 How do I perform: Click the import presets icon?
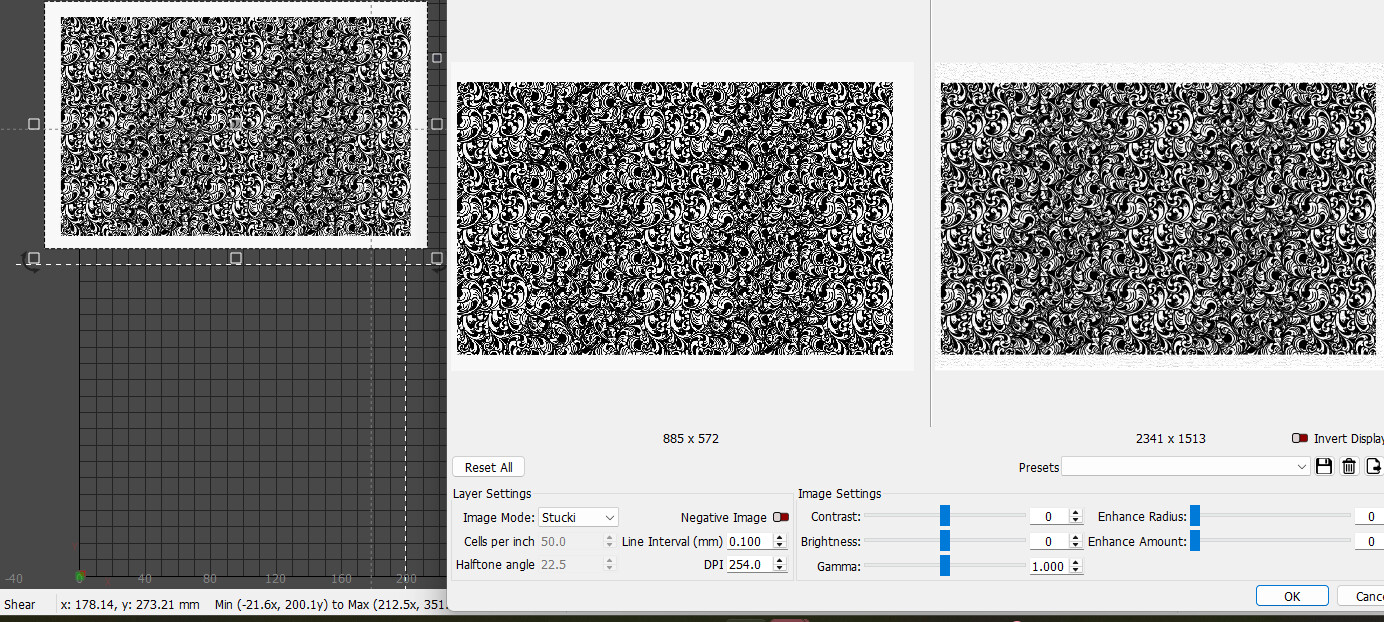(x=1375, y=467)
